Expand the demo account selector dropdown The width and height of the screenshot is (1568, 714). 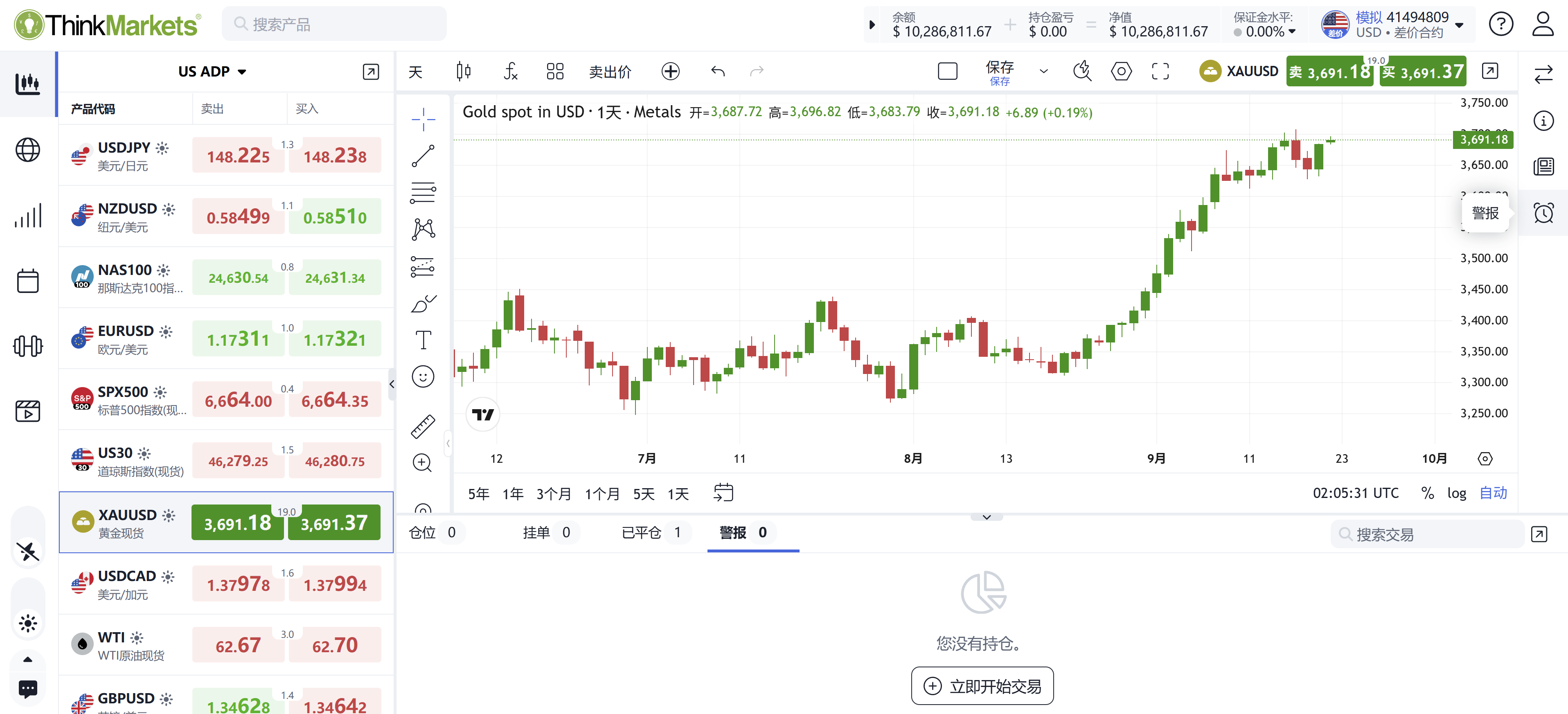pos(1459,25)
